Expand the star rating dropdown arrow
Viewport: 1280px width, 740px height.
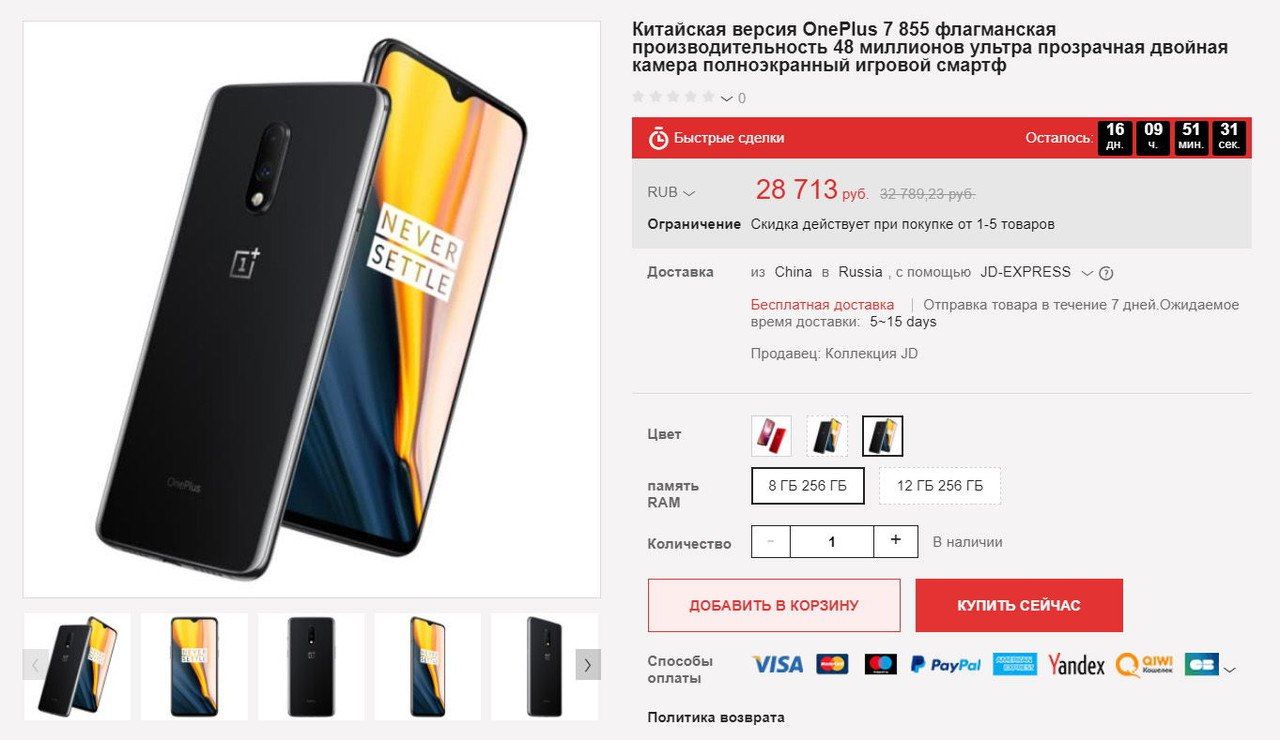pyautogui.click(x=727, y=98)
